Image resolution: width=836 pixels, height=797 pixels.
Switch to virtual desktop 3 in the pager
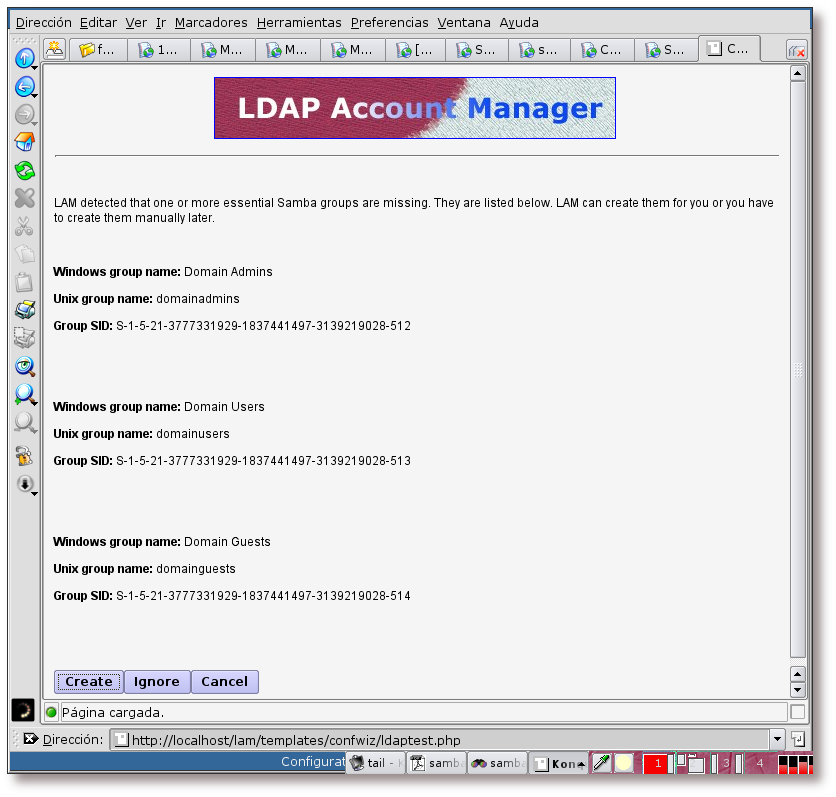pos(727,763)
